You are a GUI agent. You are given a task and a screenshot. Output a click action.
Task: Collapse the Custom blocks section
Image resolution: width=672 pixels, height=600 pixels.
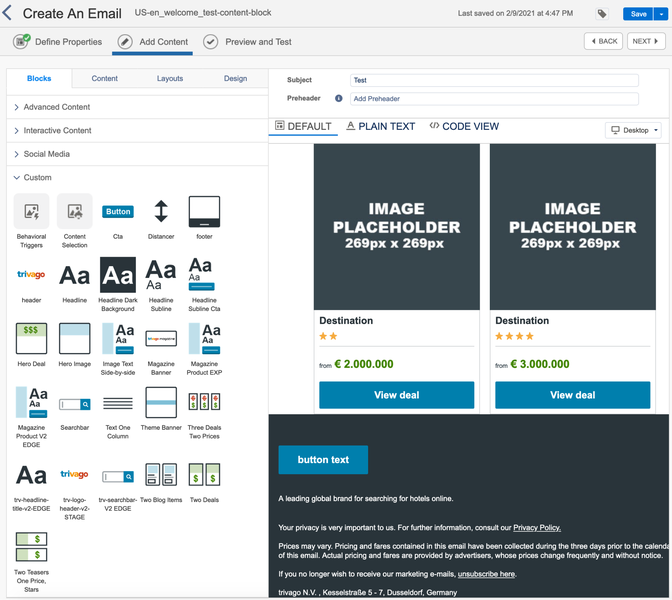pos(38,178)
